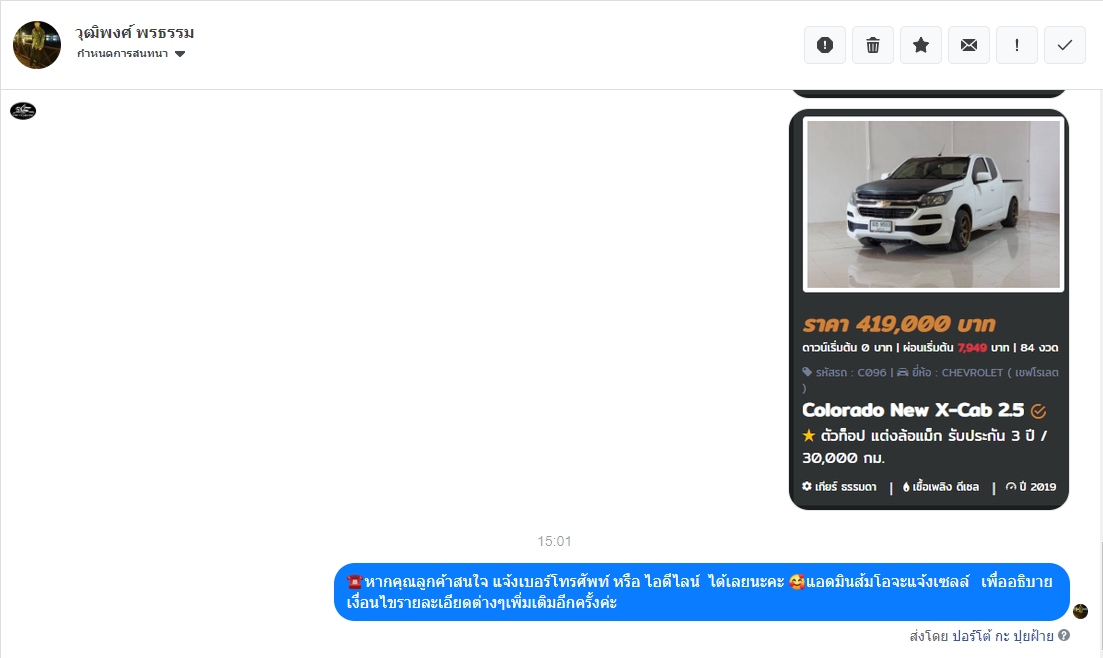Click the verified badge next to X-Cab 2.5

[1038, 411]
